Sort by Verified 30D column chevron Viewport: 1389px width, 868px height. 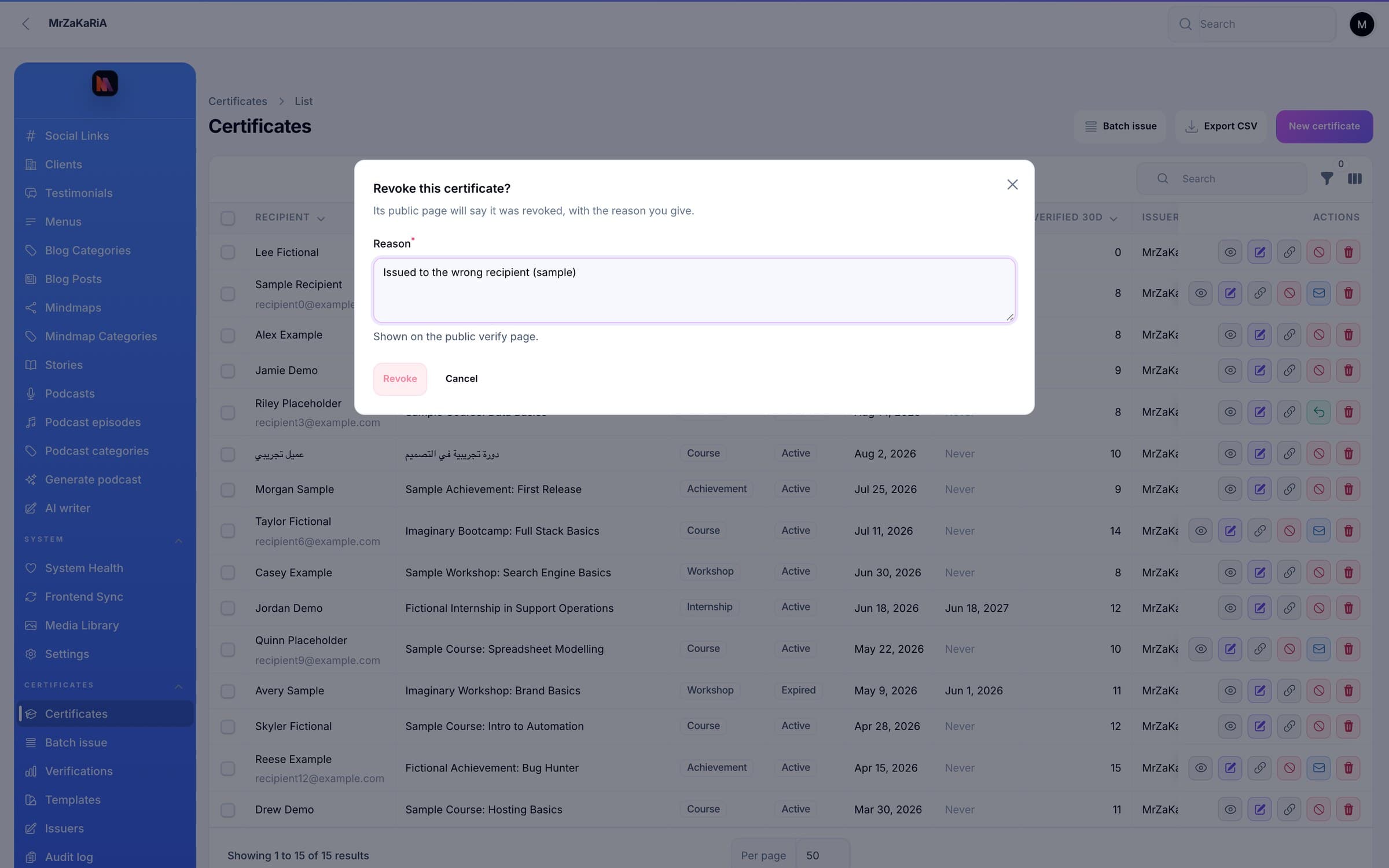coord(1113,218)
